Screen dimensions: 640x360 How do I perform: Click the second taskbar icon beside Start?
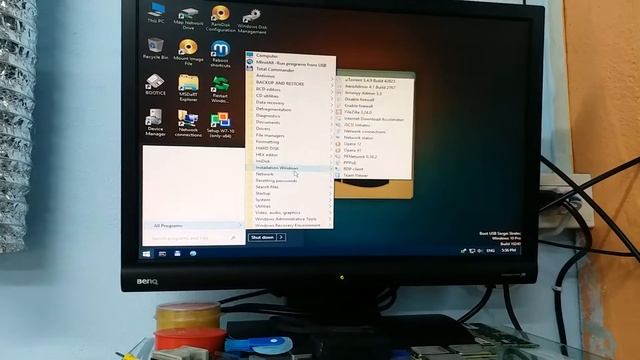coord(162,254)
